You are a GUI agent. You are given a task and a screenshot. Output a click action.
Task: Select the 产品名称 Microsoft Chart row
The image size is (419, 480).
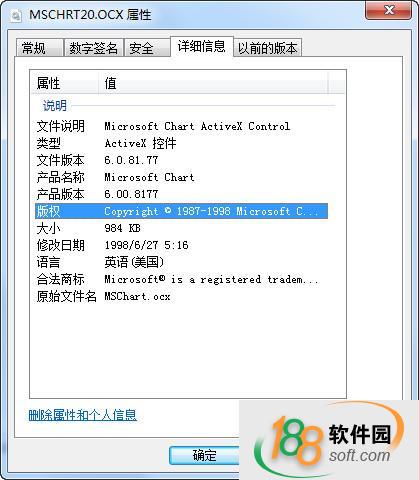point(181,177)
